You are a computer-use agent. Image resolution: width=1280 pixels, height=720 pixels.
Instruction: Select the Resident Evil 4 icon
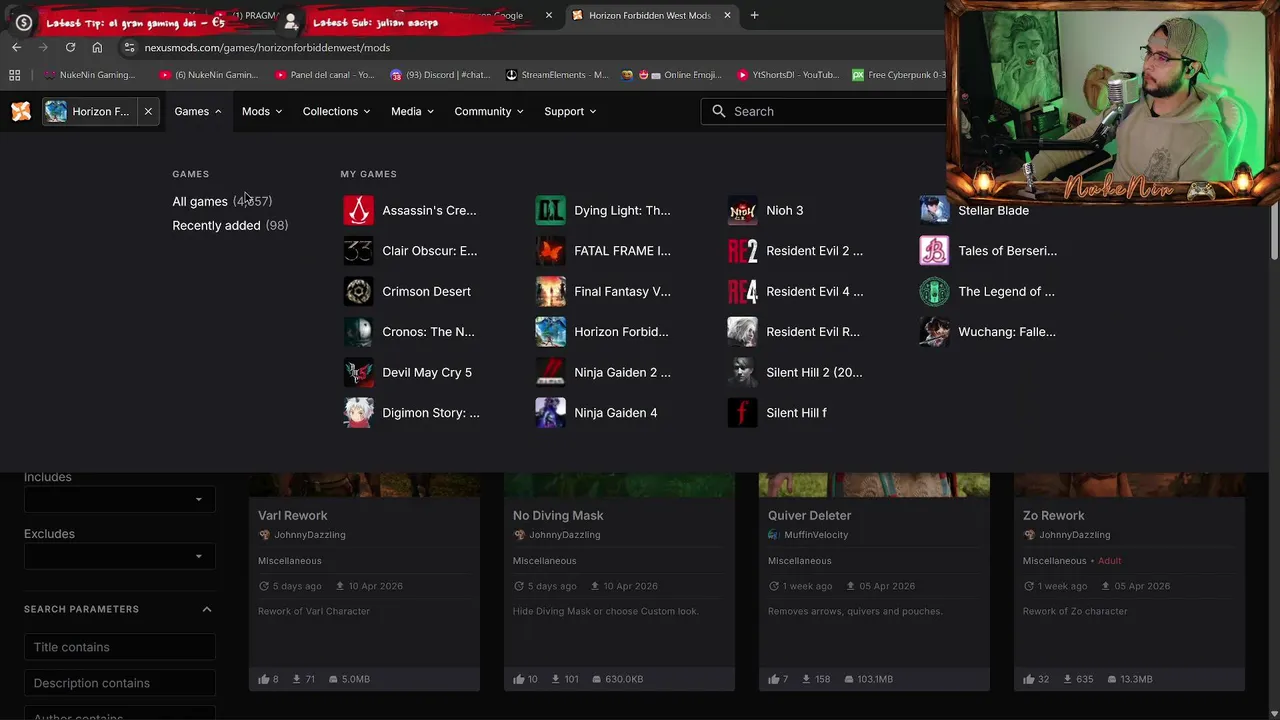742,291
